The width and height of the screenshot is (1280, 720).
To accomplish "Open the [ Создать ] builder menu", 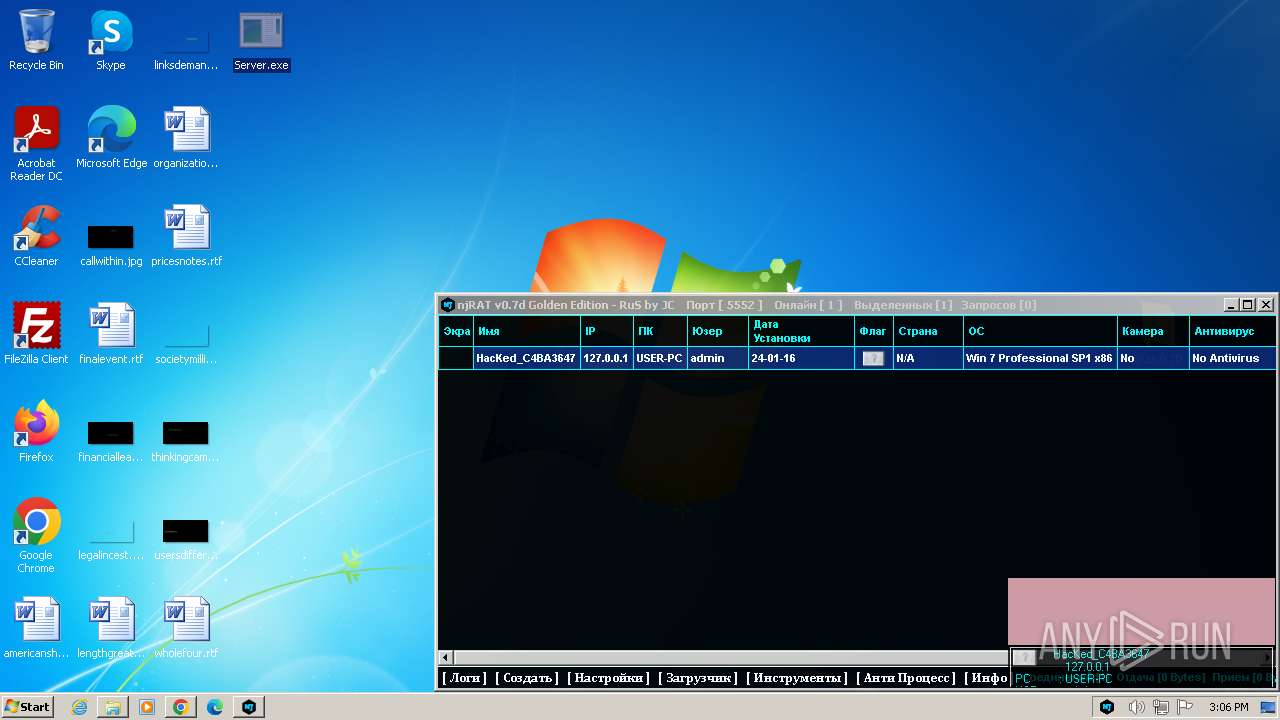I will [527, 678].
